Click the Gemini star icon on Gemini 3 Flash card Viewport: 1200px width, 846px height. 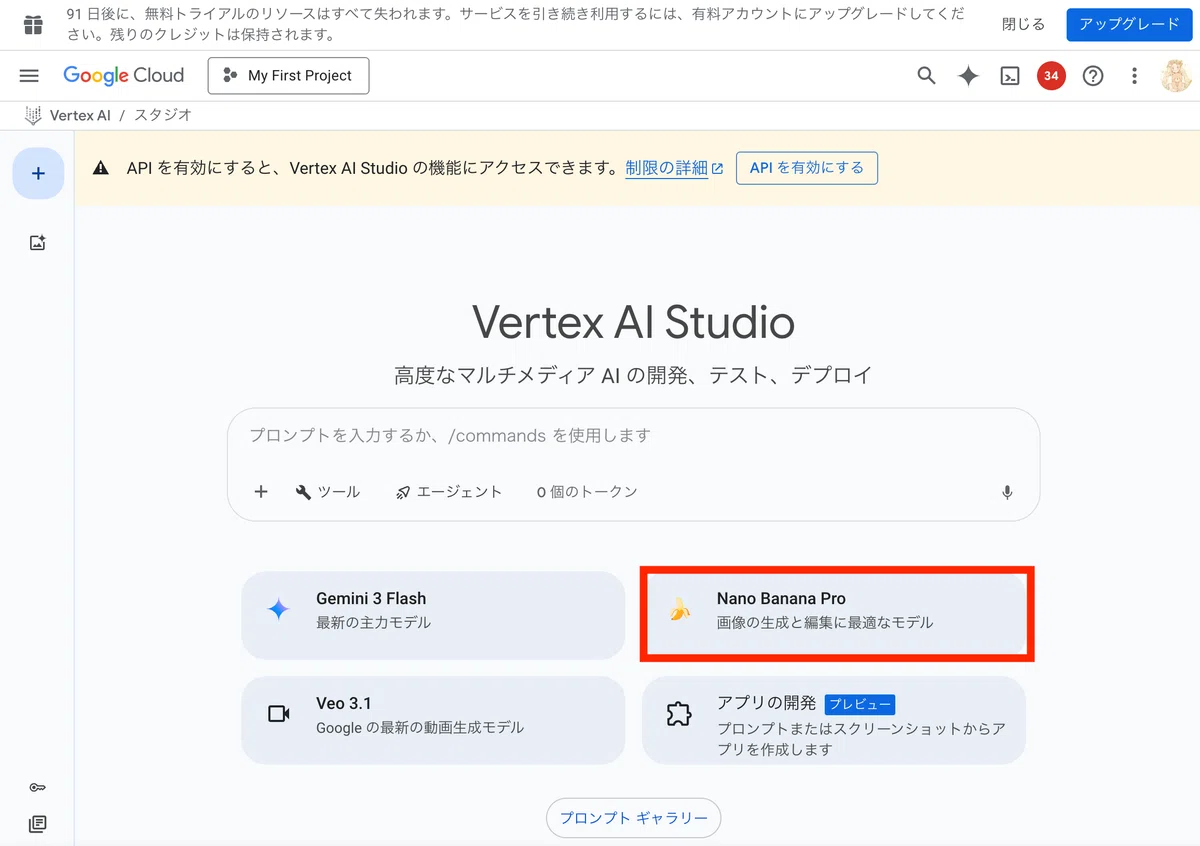[x=279, y=609]
